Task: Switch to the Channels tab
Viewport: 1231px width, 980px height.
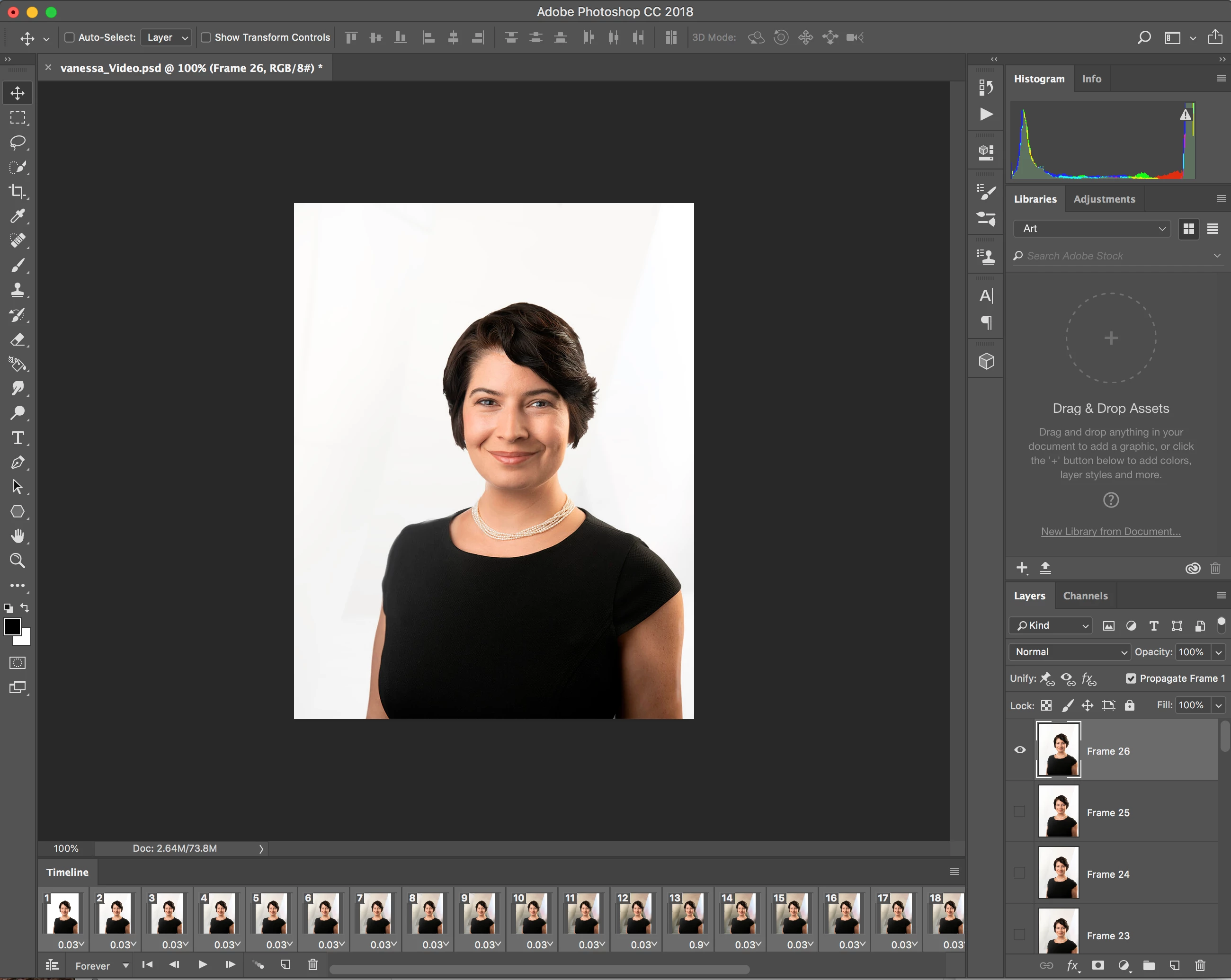Action: point(1085,595)
